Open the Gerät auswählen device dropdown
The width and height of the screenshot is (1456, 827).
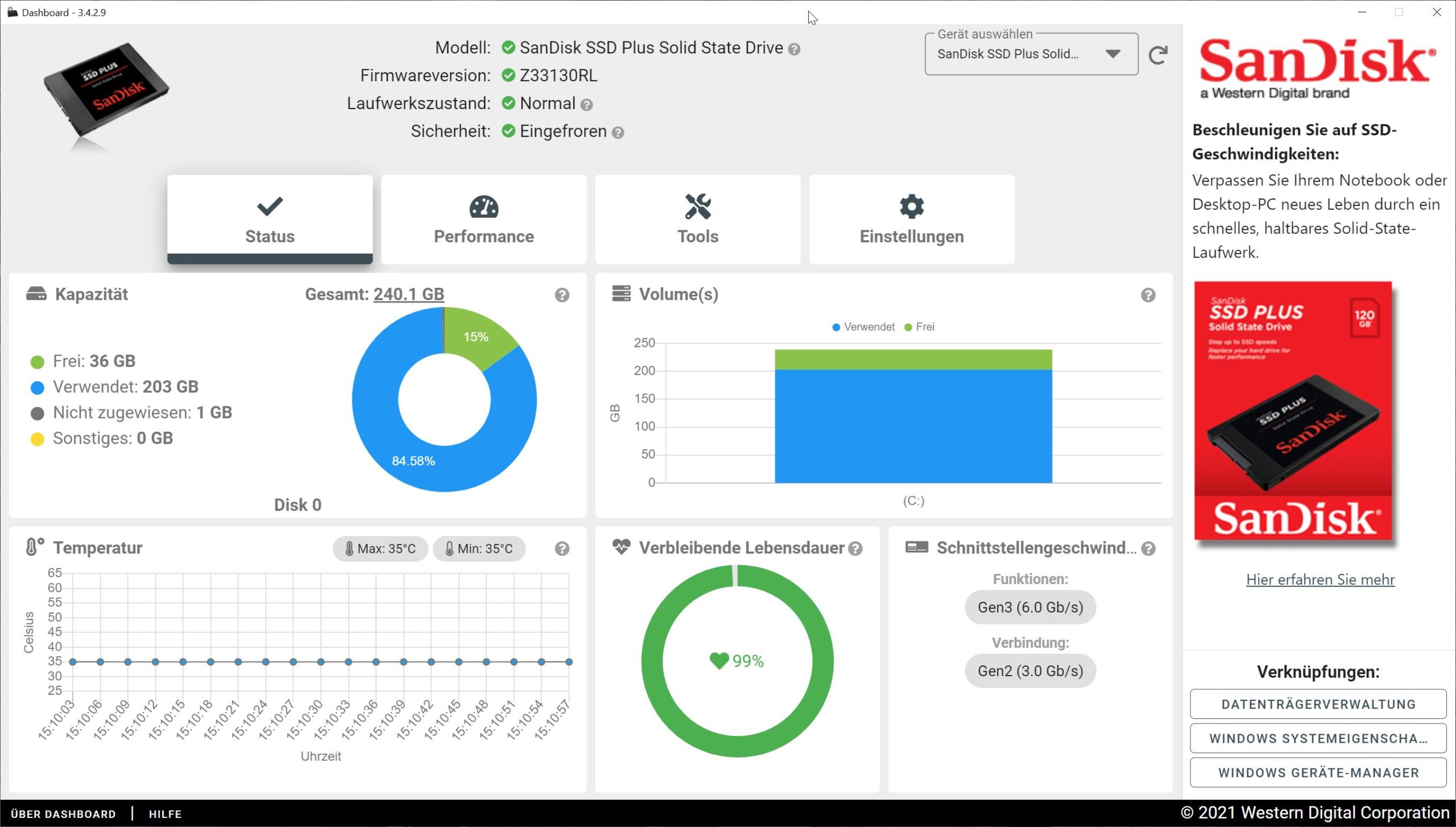pos(1031,55)
